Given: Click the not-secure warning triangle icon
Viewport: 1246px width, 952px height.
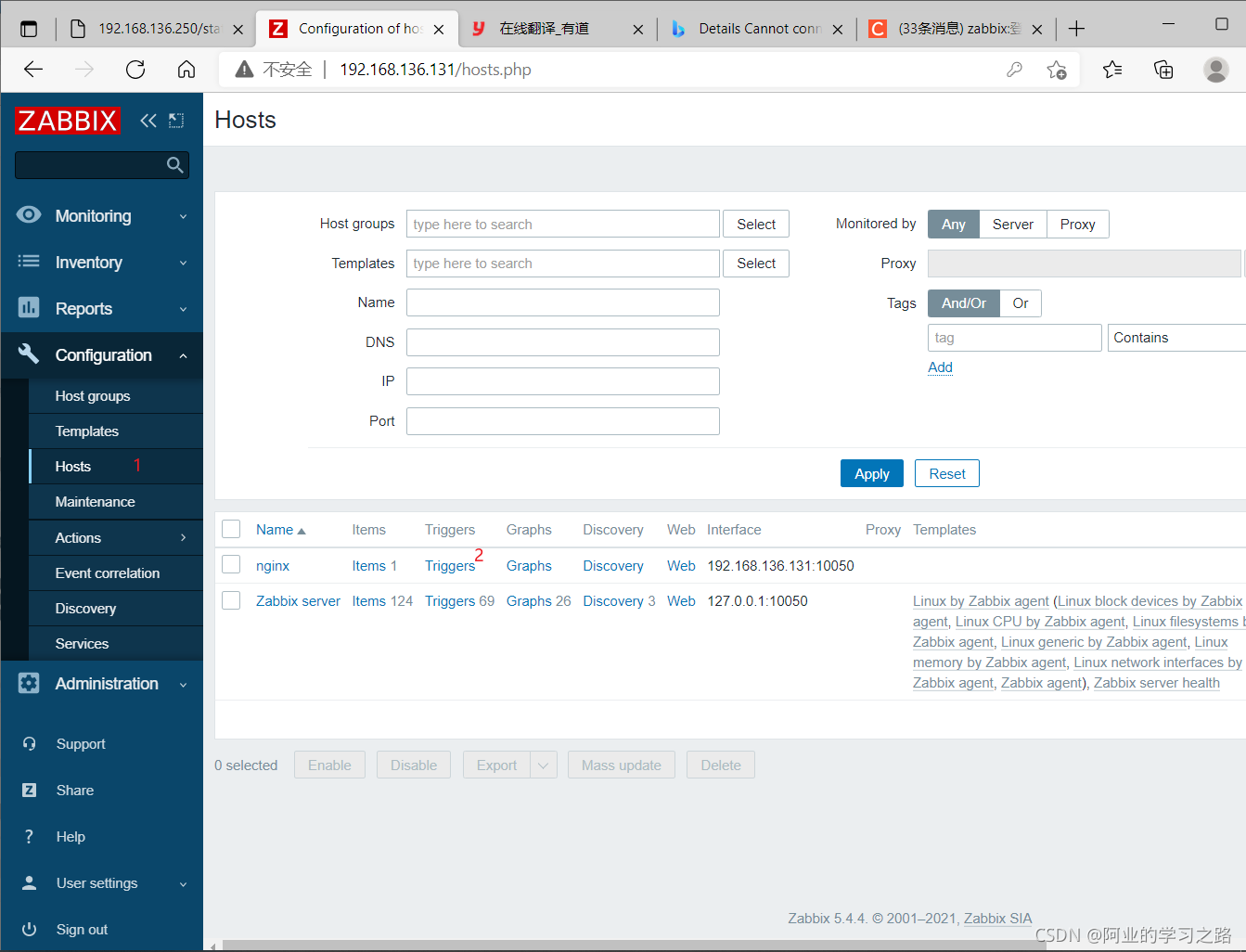Looking at the screenshot, I should (x=244, y=70).
